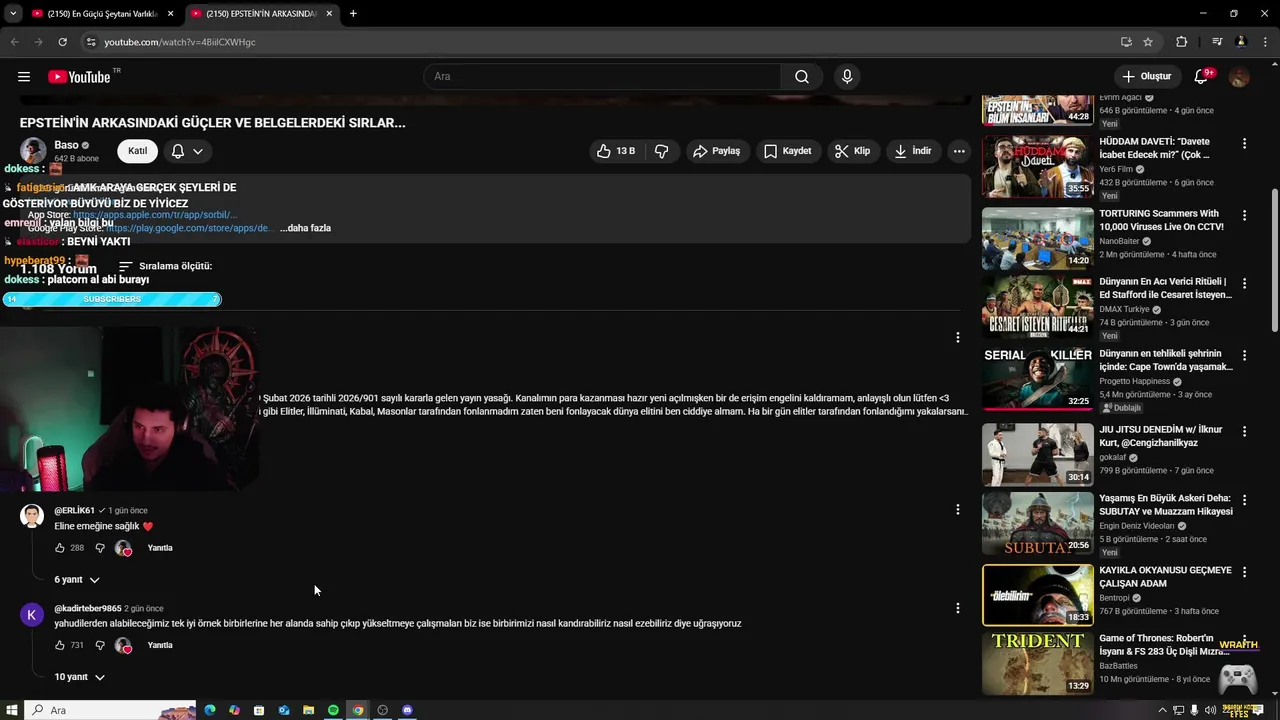Dislike the @ERLİK61 comment
The width and height of the screenshot is (1280, 720).
100,548
